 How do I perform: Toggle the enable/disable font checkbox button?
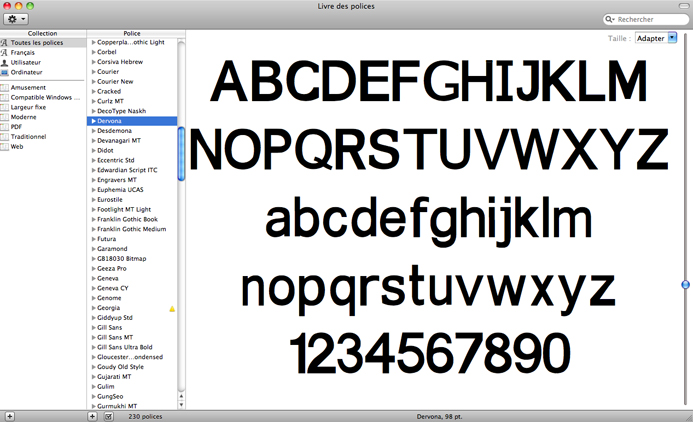coord(108,416)
